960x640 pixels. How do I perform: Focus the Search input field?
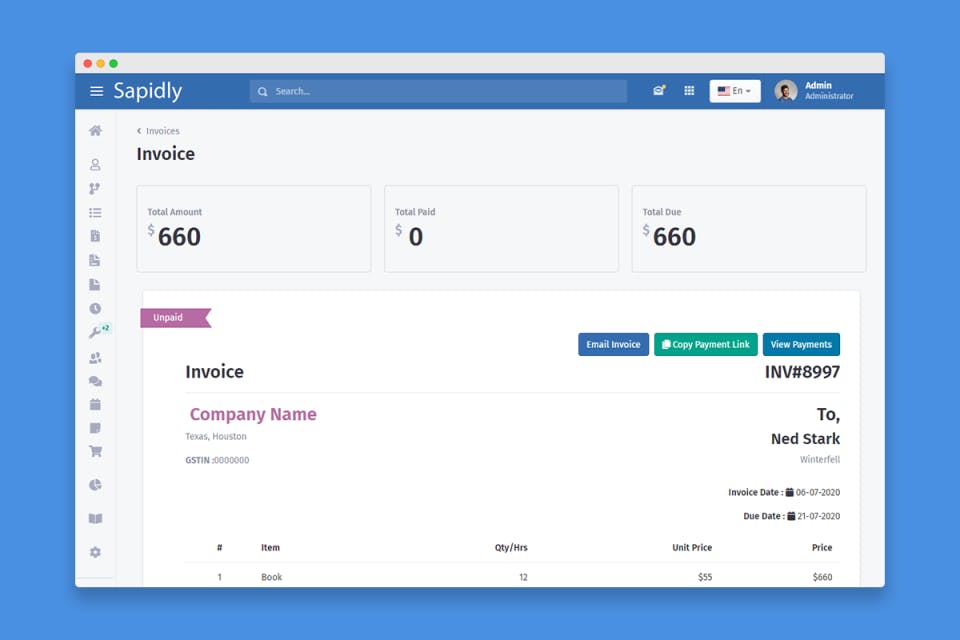pyautogui.click(x=438, y=91)
